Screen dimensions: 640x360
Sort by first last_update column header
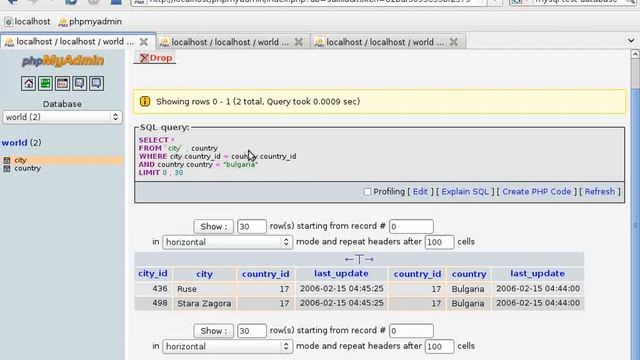coord(342,273)
